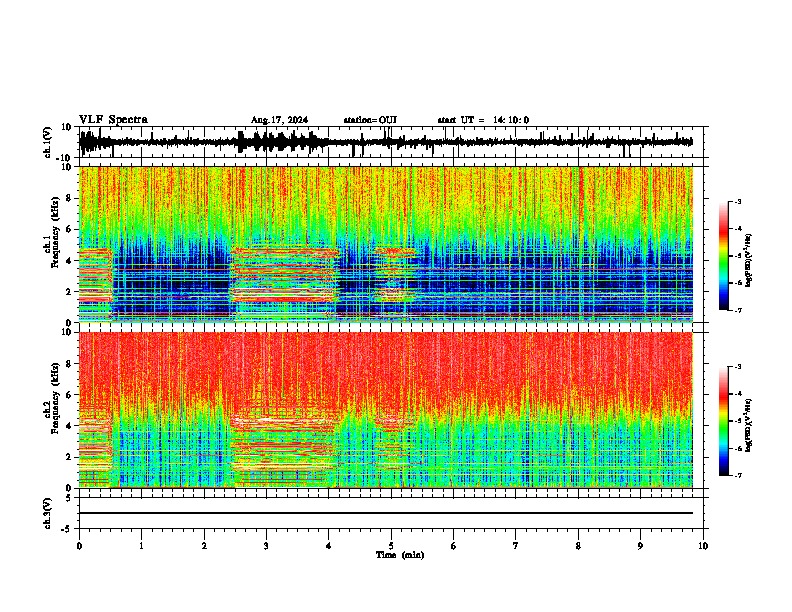
Task: Click the 'station=OUJ' label
Action: point(370,120)
